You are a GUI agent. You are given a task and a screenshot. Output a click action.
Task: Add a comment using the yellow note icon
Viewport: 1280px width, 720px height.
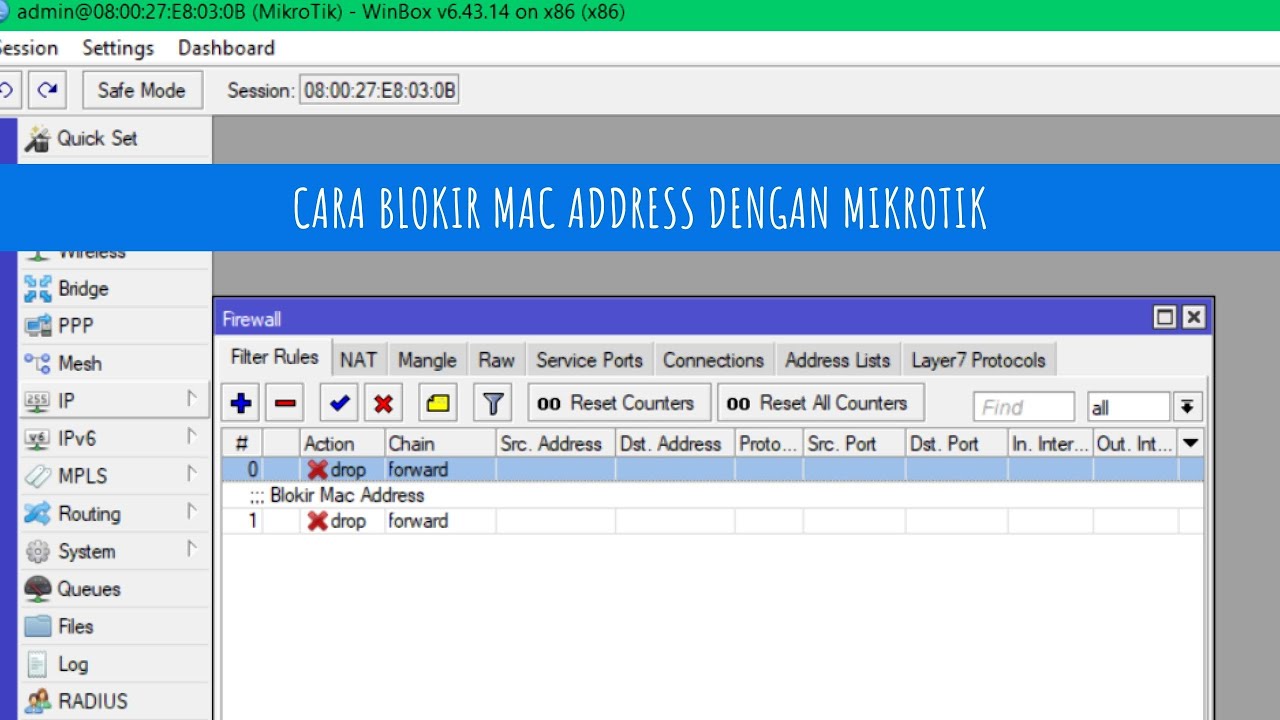(438, 404)
